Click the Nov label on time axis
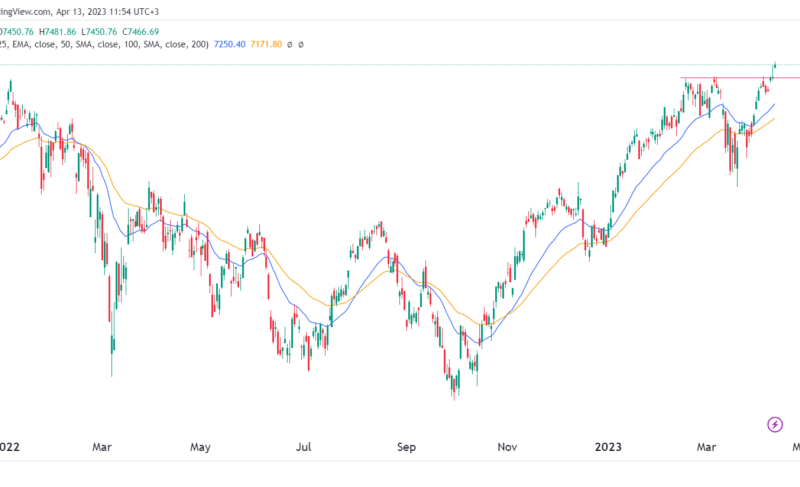This screenshot has width=800, height=487. [x=507, y=447]
